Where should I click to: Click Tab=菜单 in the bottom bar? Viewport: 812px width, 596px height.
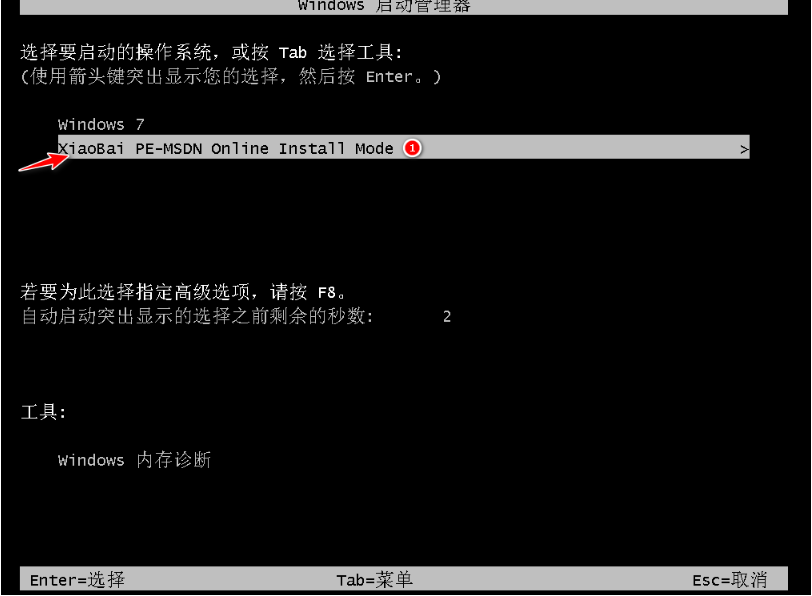pos(374,580)
